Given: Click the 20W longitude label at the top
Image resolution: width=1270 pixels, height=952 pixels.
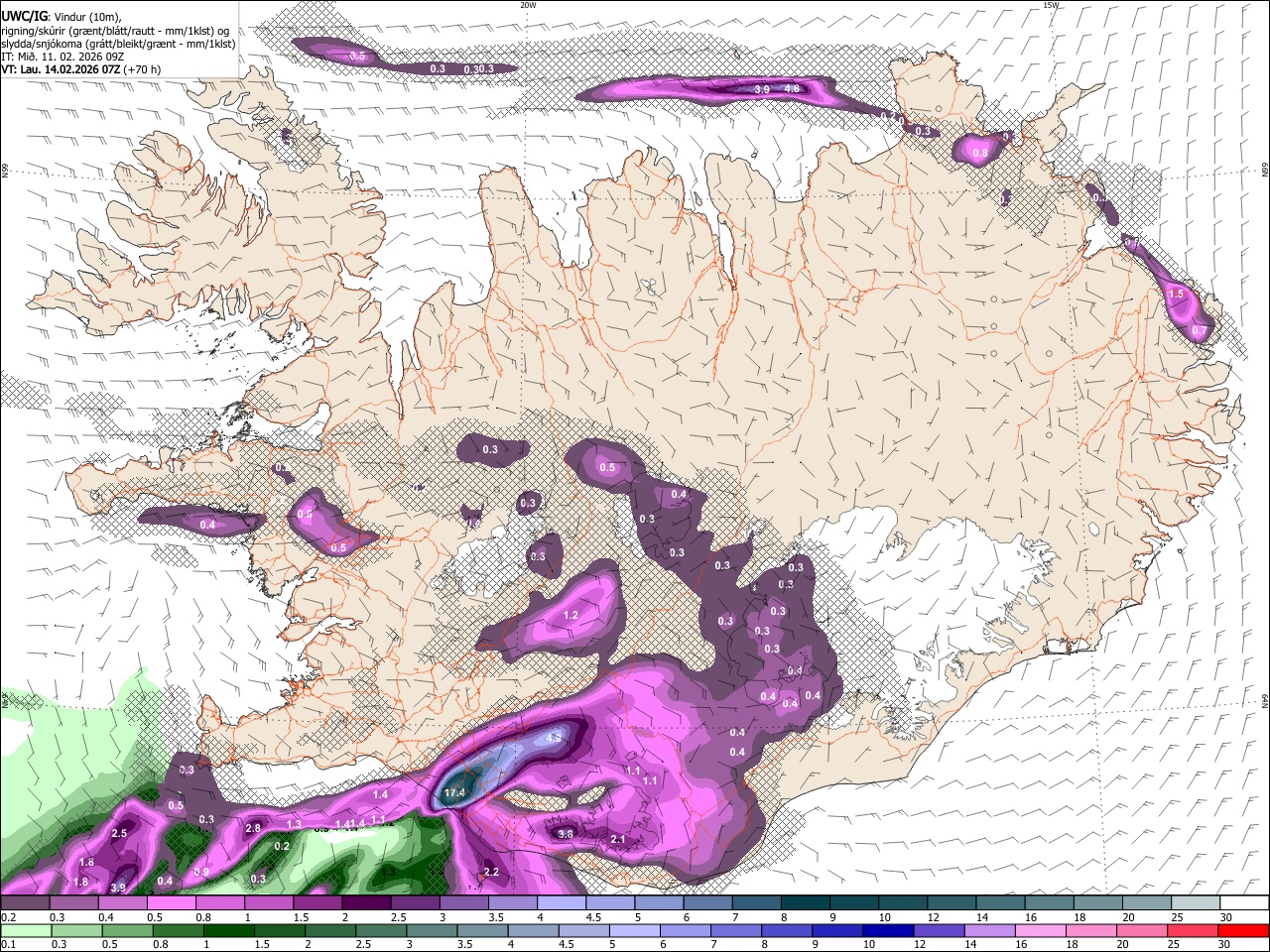Looking at the screenshot, I should 528,5.
